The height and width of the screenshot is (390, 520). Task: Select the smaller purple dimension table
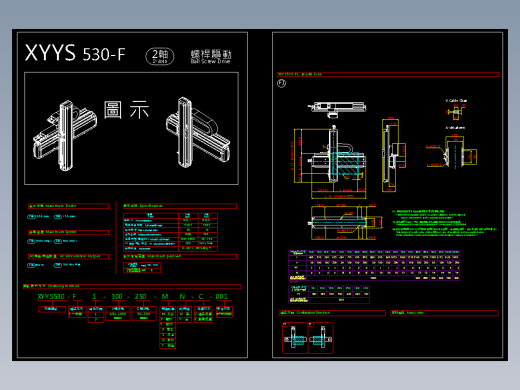329,294
